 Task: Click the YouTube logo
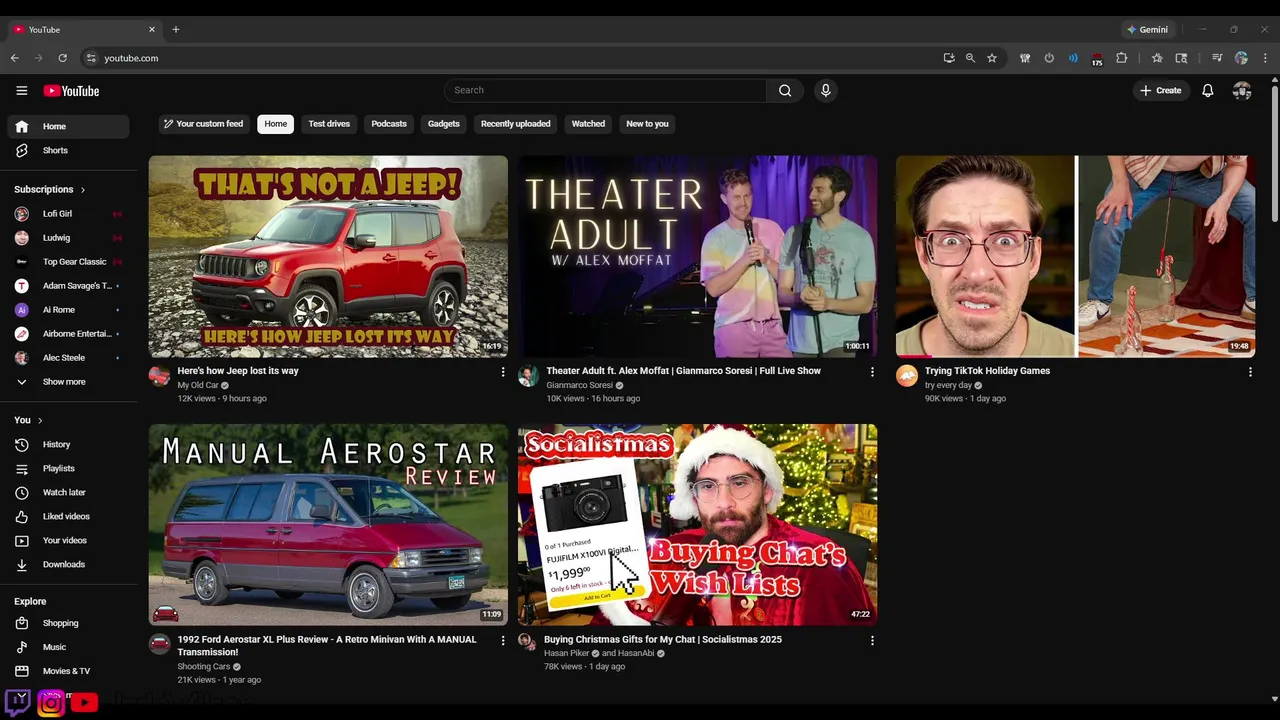(71, 91)
